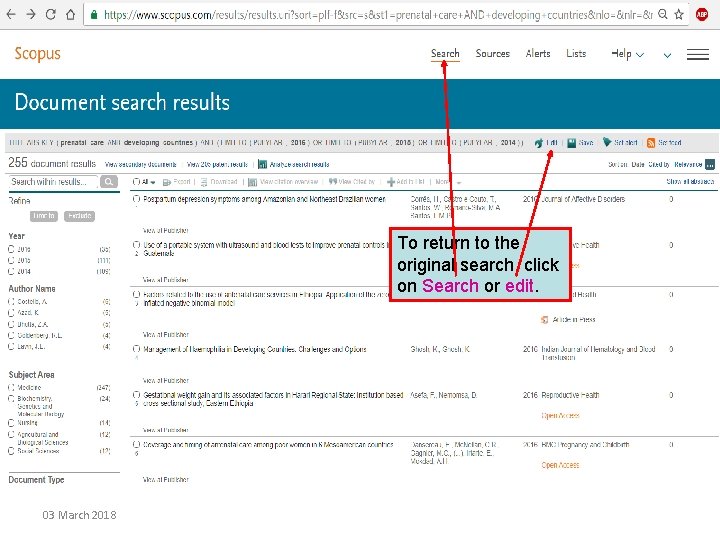Screen dimensions: 720x540
Task: Sort results by Relevance
Action: coord(688,164)
